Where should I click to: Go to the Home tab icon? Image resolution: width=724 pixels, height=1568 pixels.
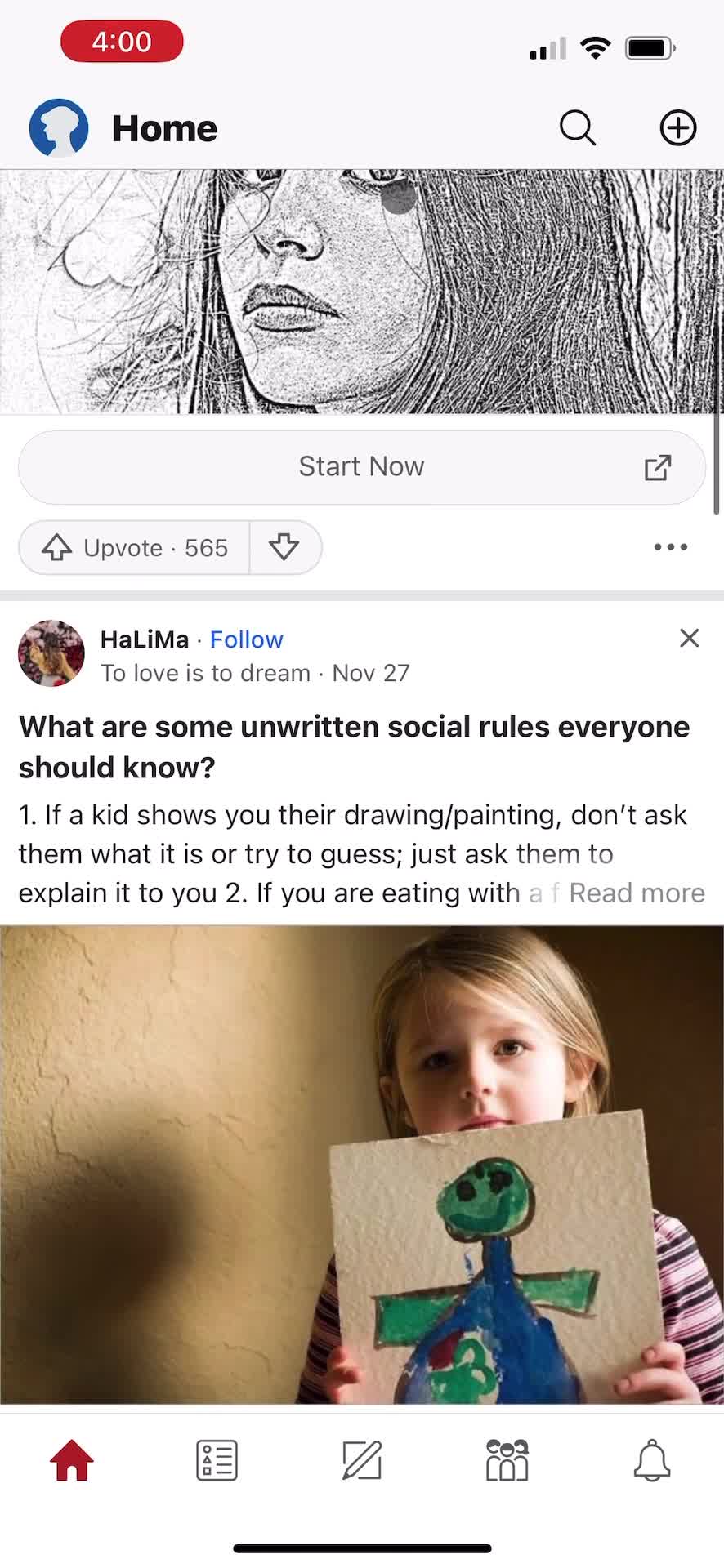point(72,1460)
